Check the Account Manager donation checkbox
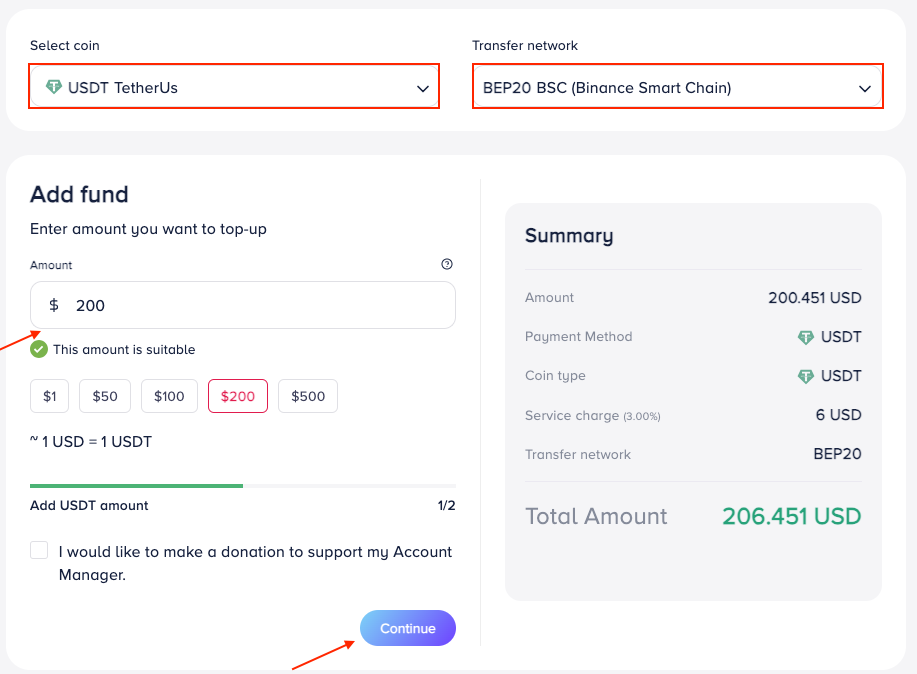The width and height of the screenshot is (917, 674). point(39,550)
